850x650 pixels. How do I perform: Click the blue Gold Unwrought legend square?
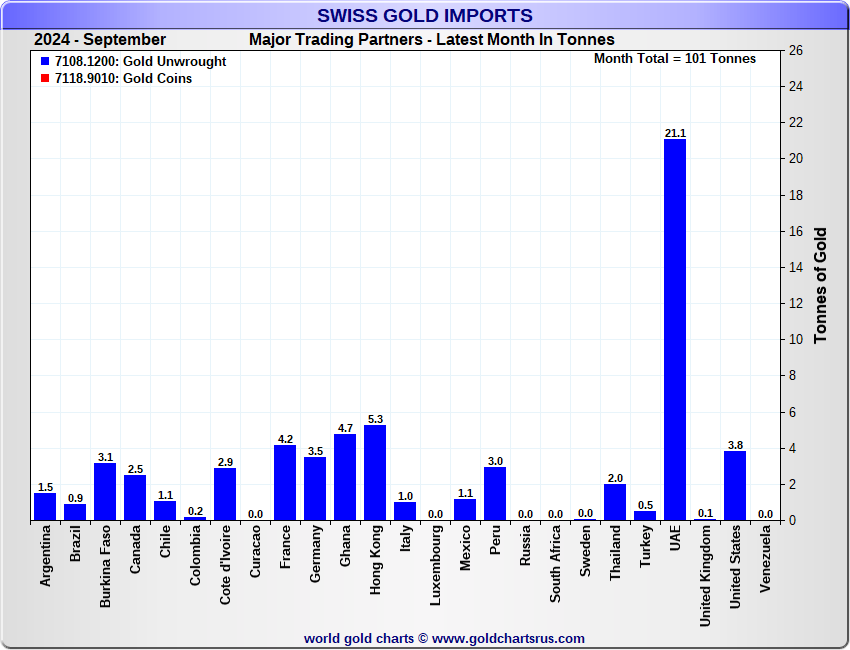tap(45, 62)
